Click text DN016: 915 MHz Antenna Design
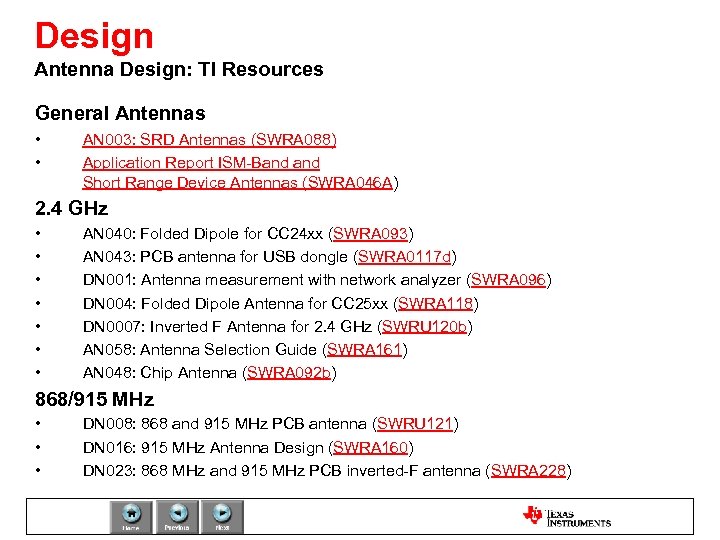Viewport: 720px width, 540px height. point(203,447)
